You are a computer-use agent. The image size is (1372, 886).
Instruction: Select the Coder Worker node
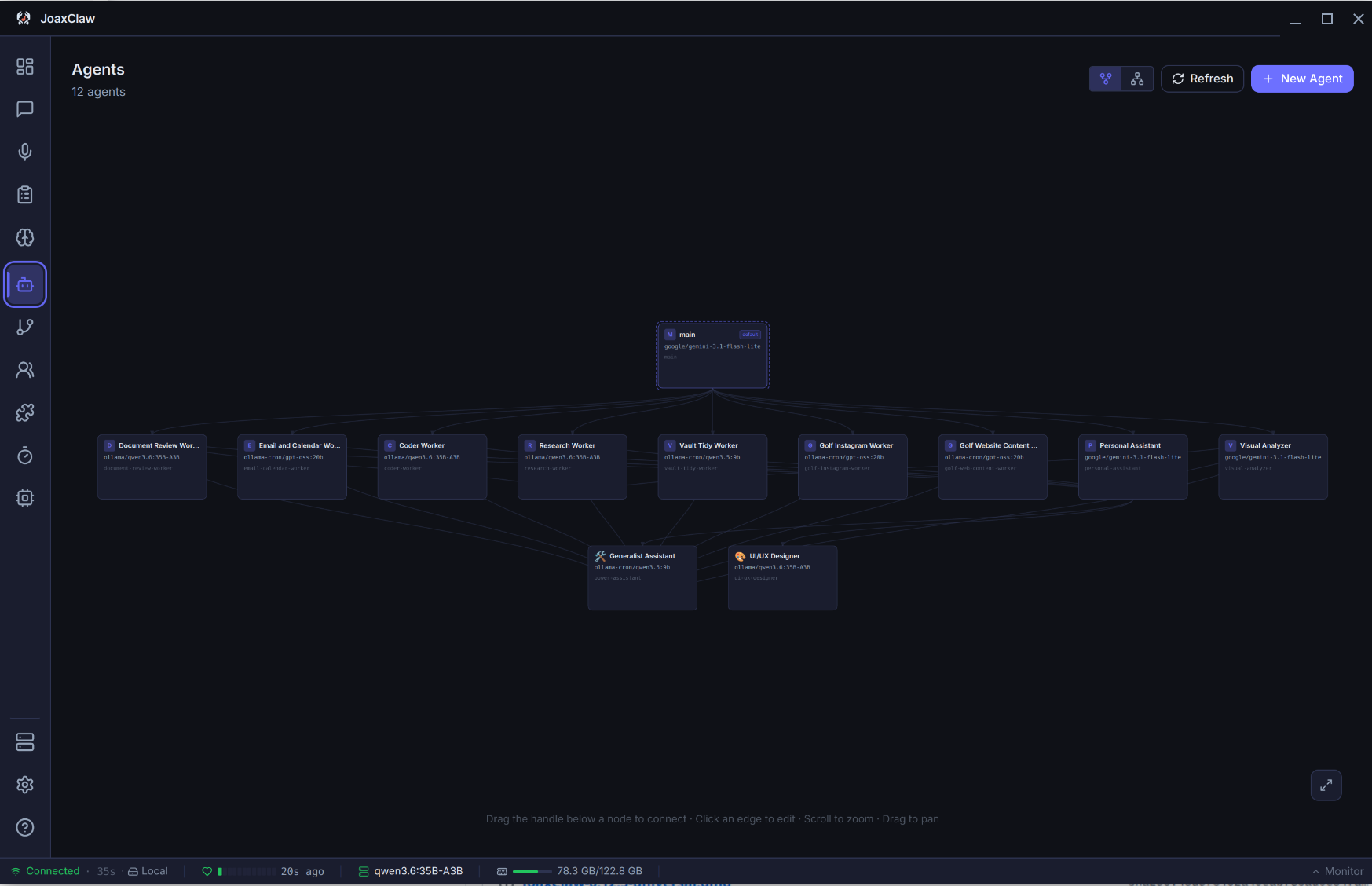coord(432,467)
